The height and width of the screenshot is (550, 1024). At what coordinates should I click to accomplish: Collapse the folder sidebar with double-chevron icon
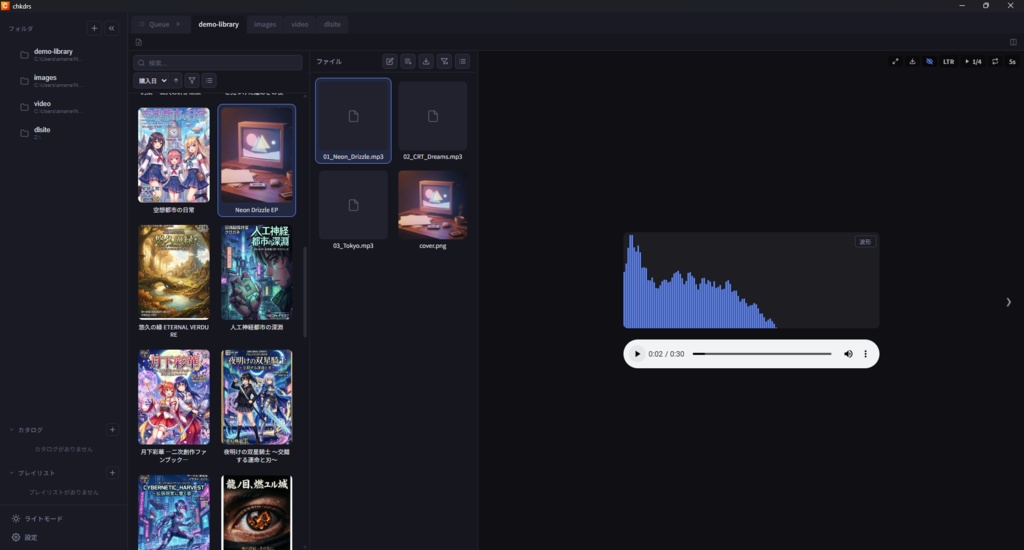click(x=112, y=28)
